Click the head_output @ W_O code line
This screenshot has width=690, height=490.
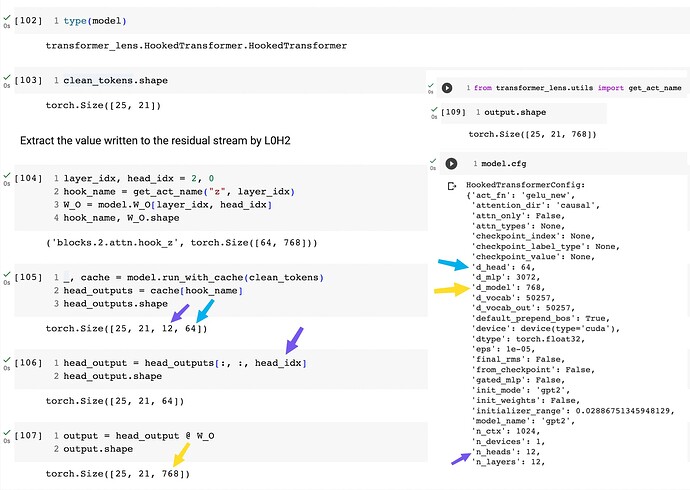tap(139, 436)
